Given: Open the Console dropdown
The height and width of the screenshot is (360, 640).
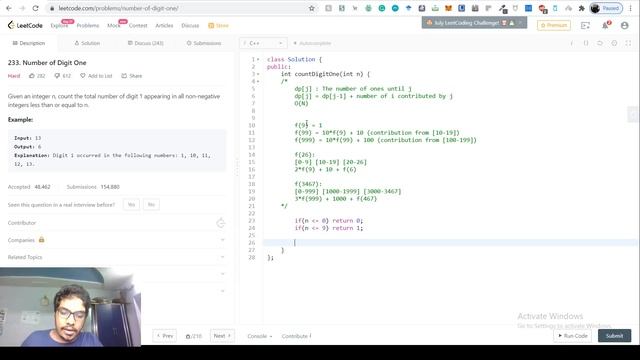Looking at the screenshot, I should pos(260,336).
